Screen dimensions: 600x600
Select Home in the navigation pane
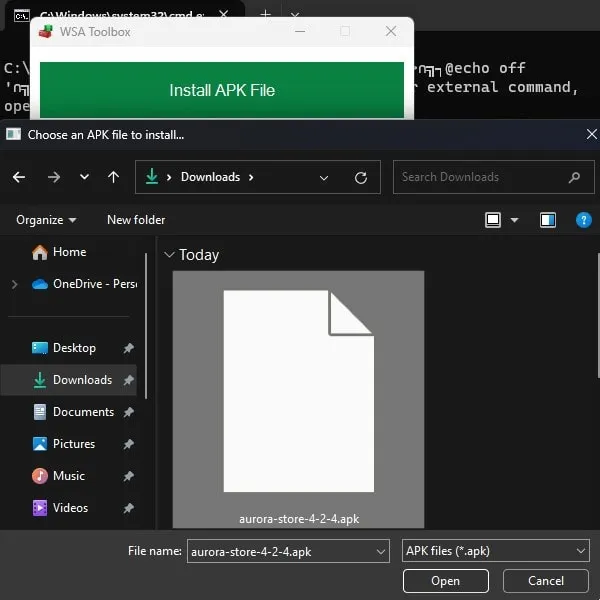pyautogui.click(x=69, y=252)
